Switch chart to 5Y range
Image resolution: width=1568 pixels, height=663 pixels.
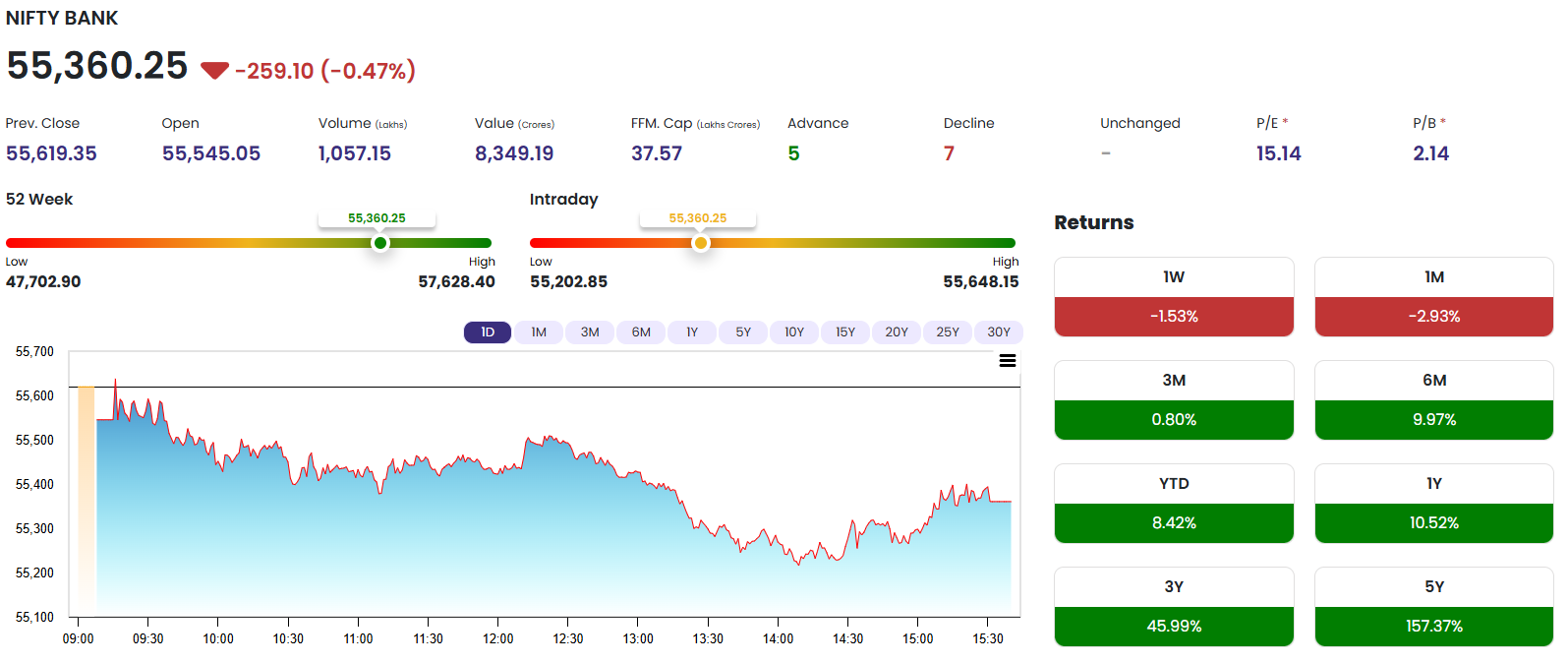743,332
